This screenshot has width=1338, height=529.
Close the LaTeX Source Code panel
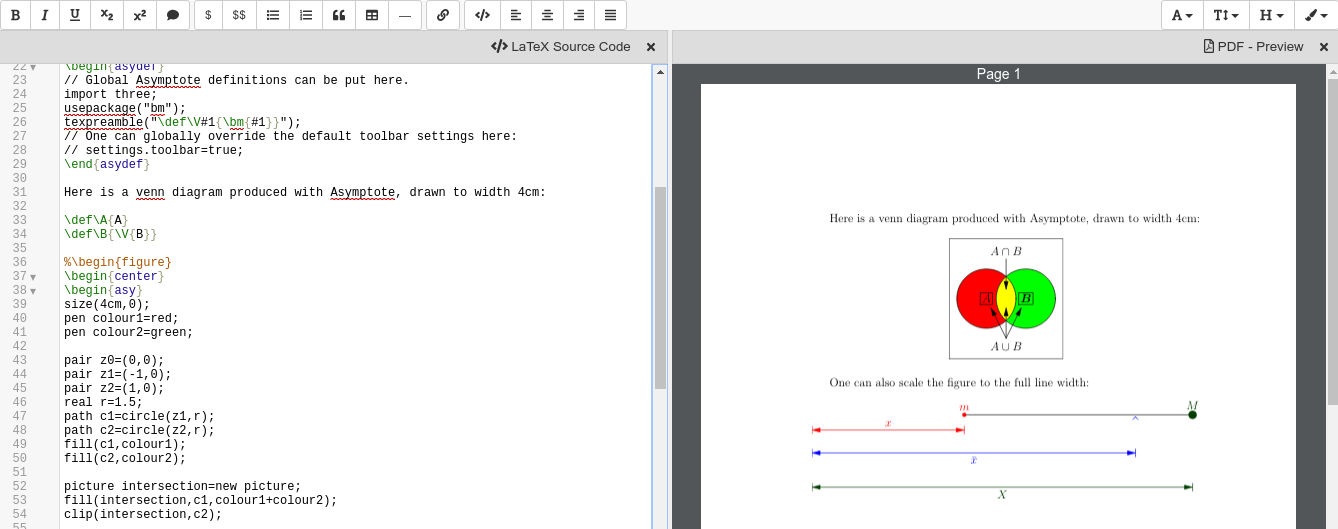(x=651, y=47)
